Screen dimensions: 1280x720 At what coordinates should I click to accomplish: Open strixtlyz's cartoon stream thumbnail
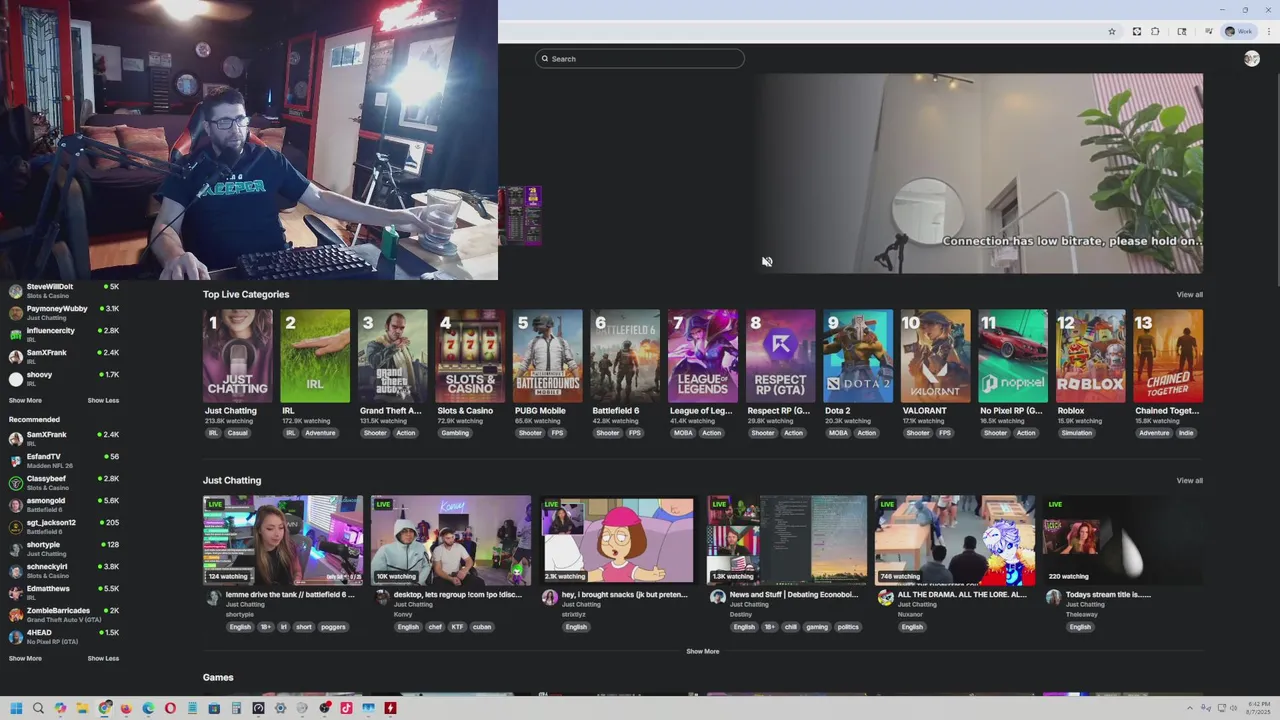[x=619, y=540]
